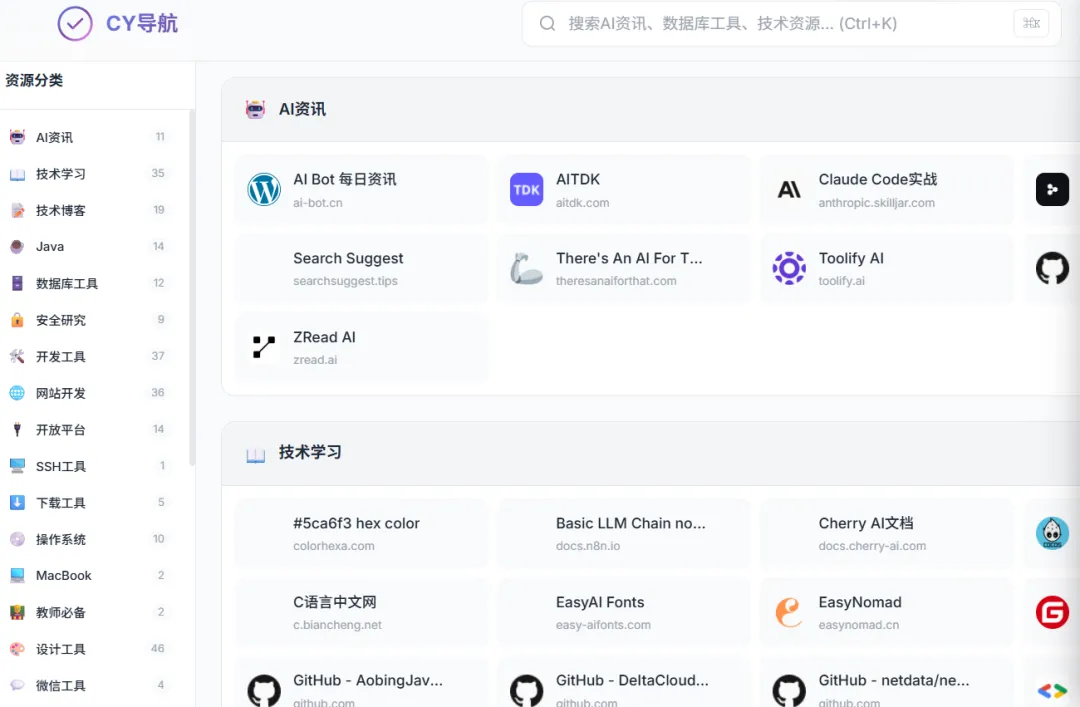Click GitHub icon on DeltaCloud card
The height and width of the screenshot is (707, 1080).
[x=526, y=690]
